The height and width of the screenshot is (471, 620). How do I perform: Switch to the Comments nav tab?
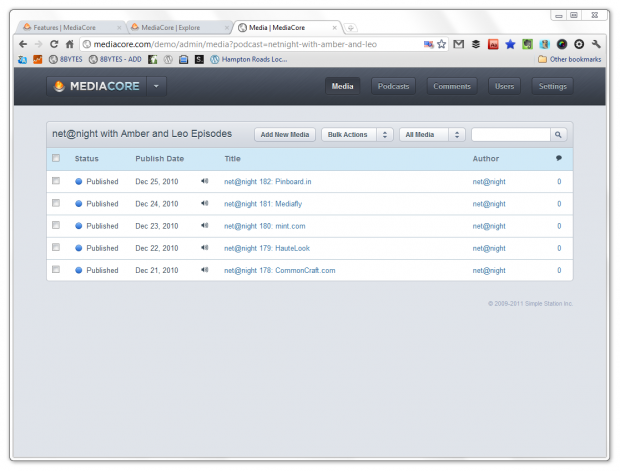(x=452, y=86)
